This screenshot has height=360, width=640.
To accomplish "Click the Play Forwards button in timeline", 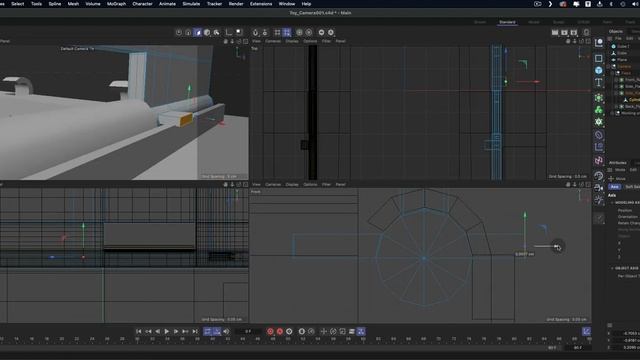I will point(167,331).
